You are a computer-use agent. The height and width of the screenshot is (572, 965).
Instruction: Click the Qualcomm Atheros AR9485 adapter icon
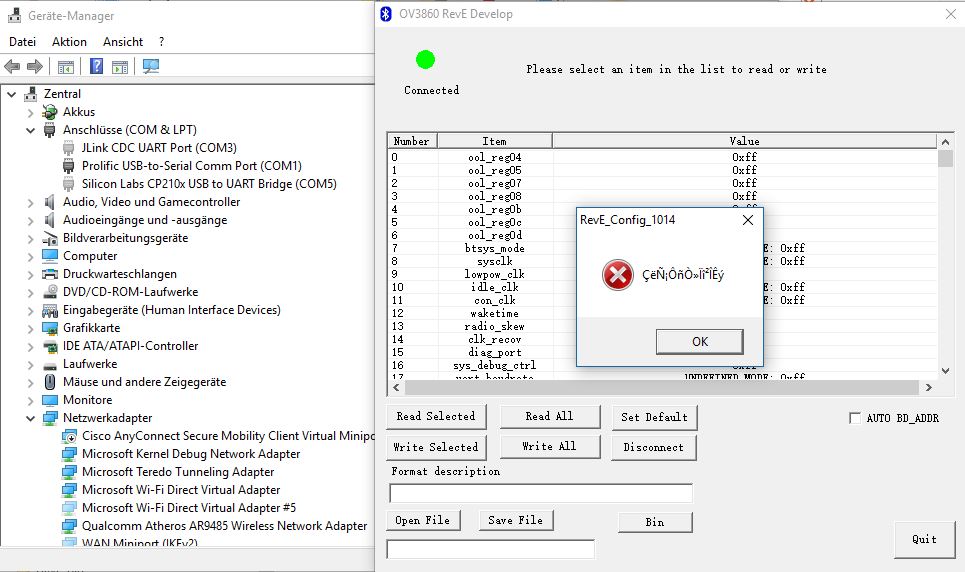[x=69, y=526]
